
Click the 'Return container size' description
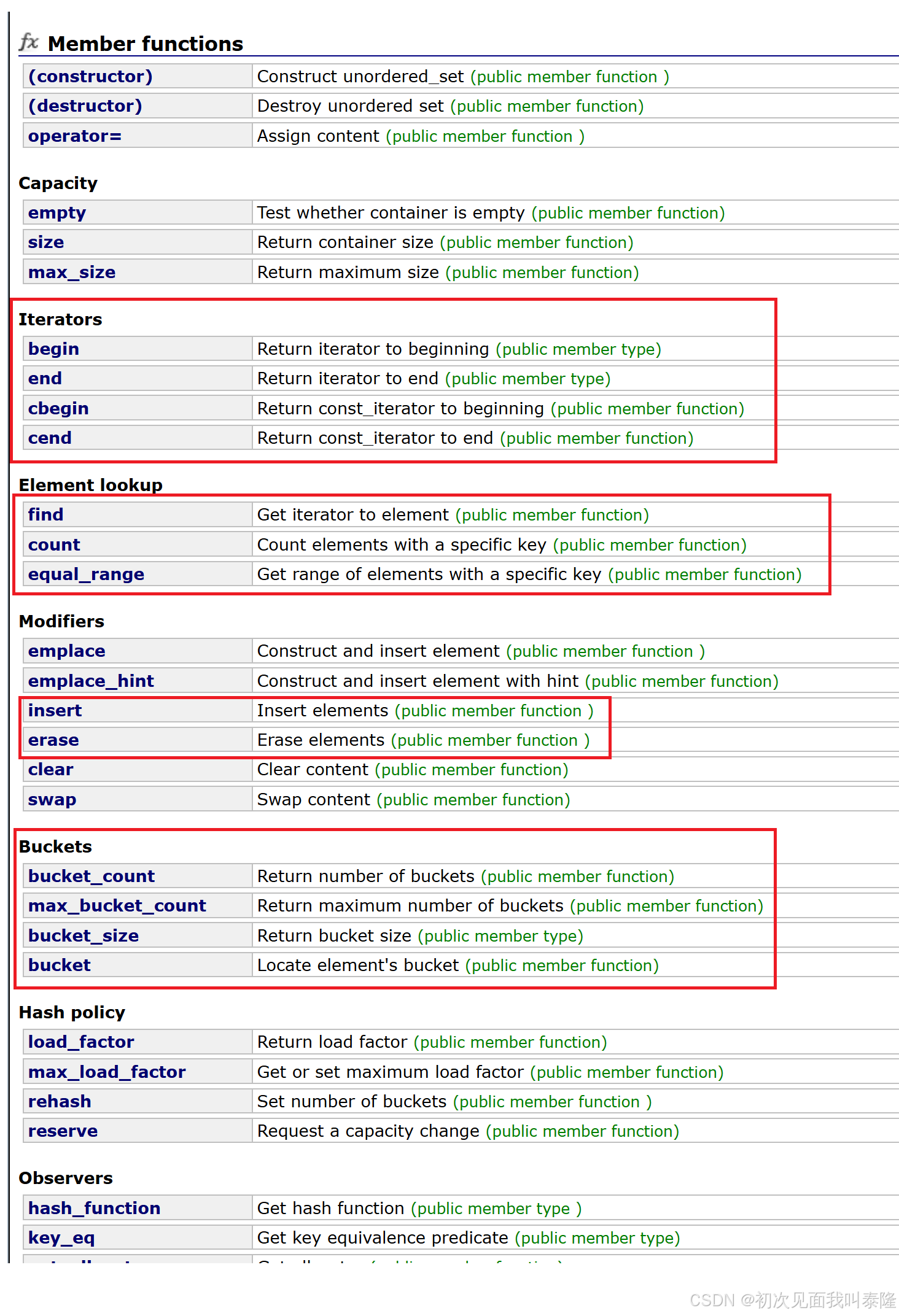tap(345, 242)
